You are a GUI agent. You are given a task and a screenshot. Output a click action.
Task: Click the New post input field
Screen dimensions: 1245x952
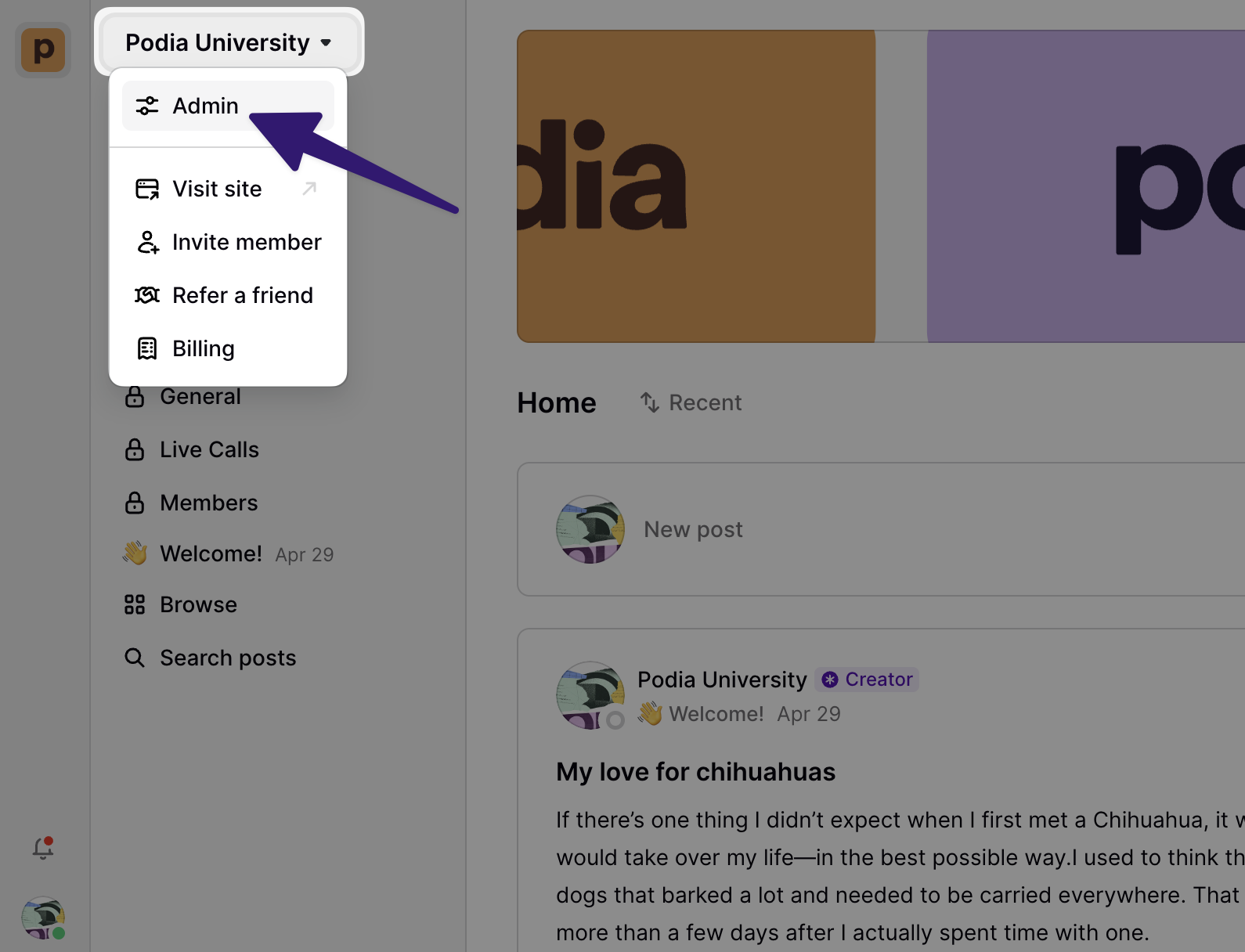tap(881, 529)
